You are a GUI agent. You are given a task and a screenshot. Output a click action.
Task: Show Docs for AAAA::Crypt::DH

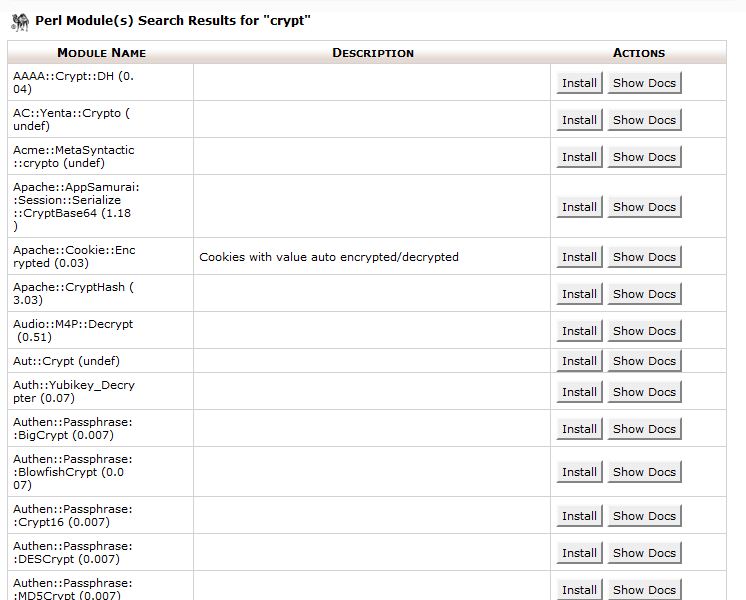[x=644, y=83]
